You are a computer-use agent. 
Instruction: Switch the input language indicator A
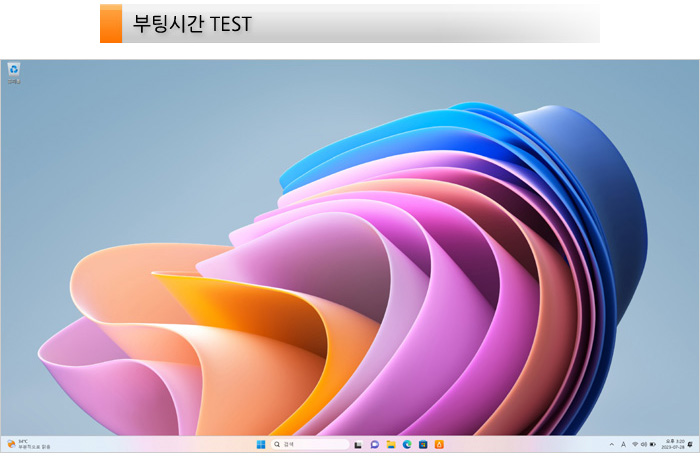tap(623, 445)
